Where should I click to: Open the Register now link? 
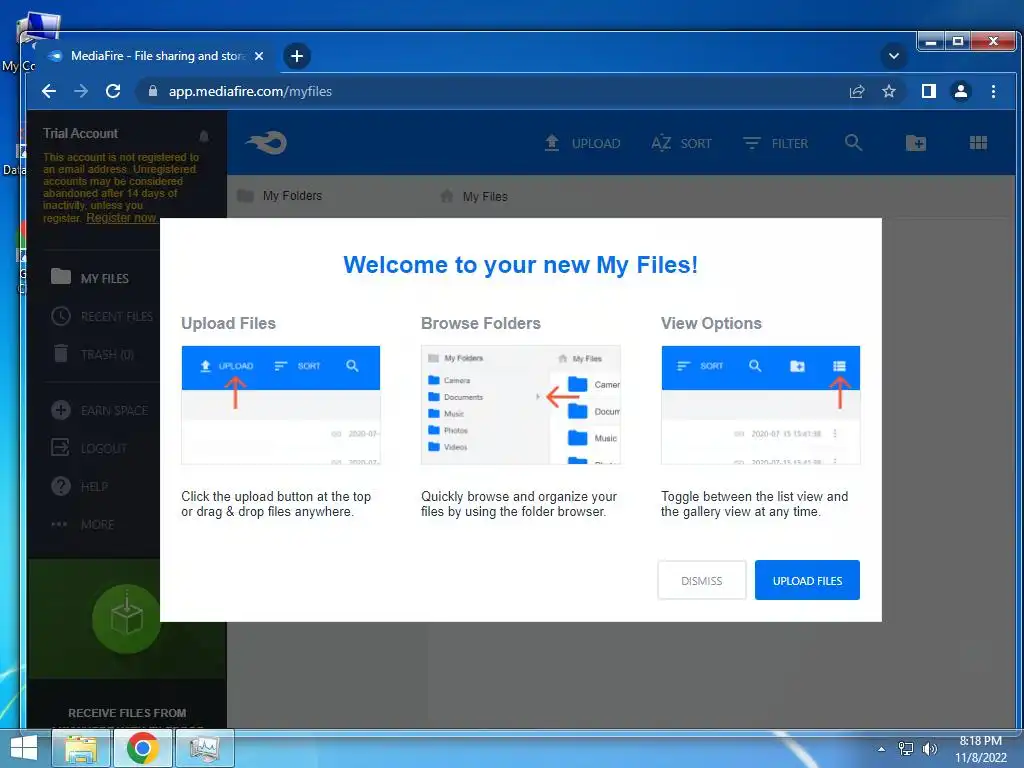click(x=121, y=217)
